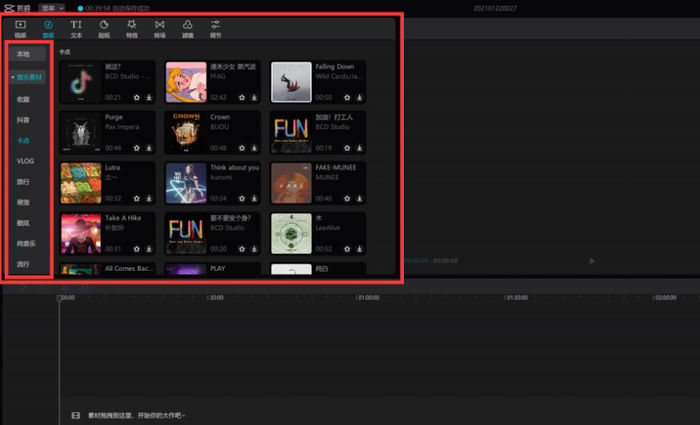Open the 特效 (Effects) panel
Viewport: 700px width, 425px height.
pos(132,27)
